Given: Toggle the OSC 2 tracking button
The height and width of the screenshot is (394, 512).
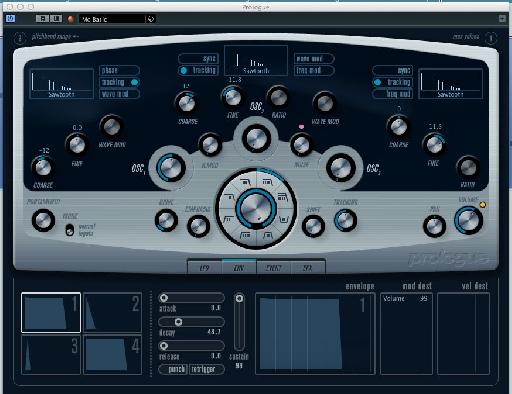Looking at the screenshot, I should click(x=198, y=70).
